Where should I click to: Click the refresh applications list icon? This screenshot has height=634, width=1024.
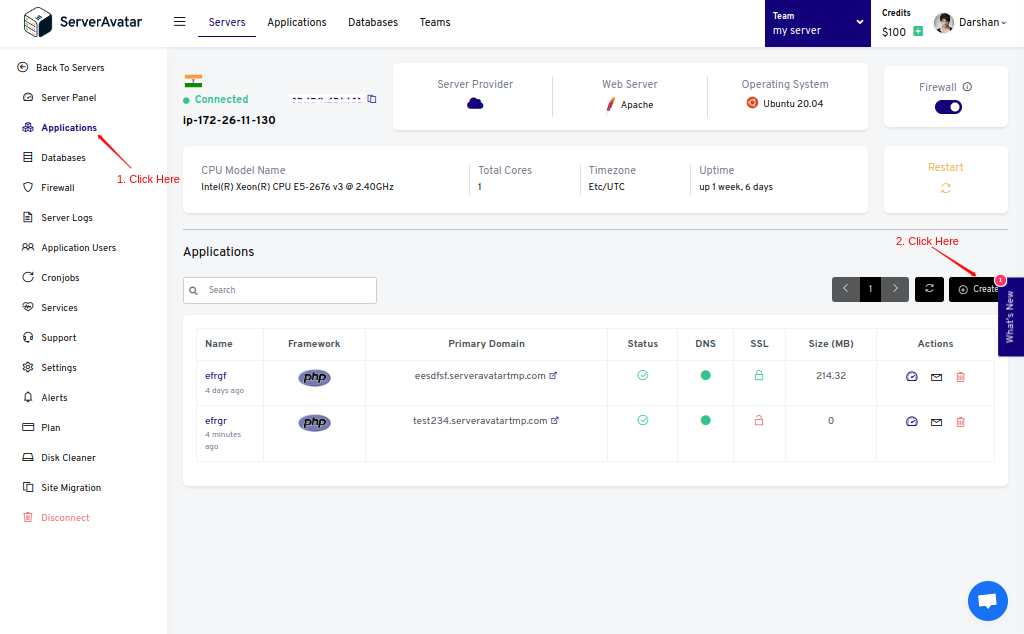tap(929, 289)
